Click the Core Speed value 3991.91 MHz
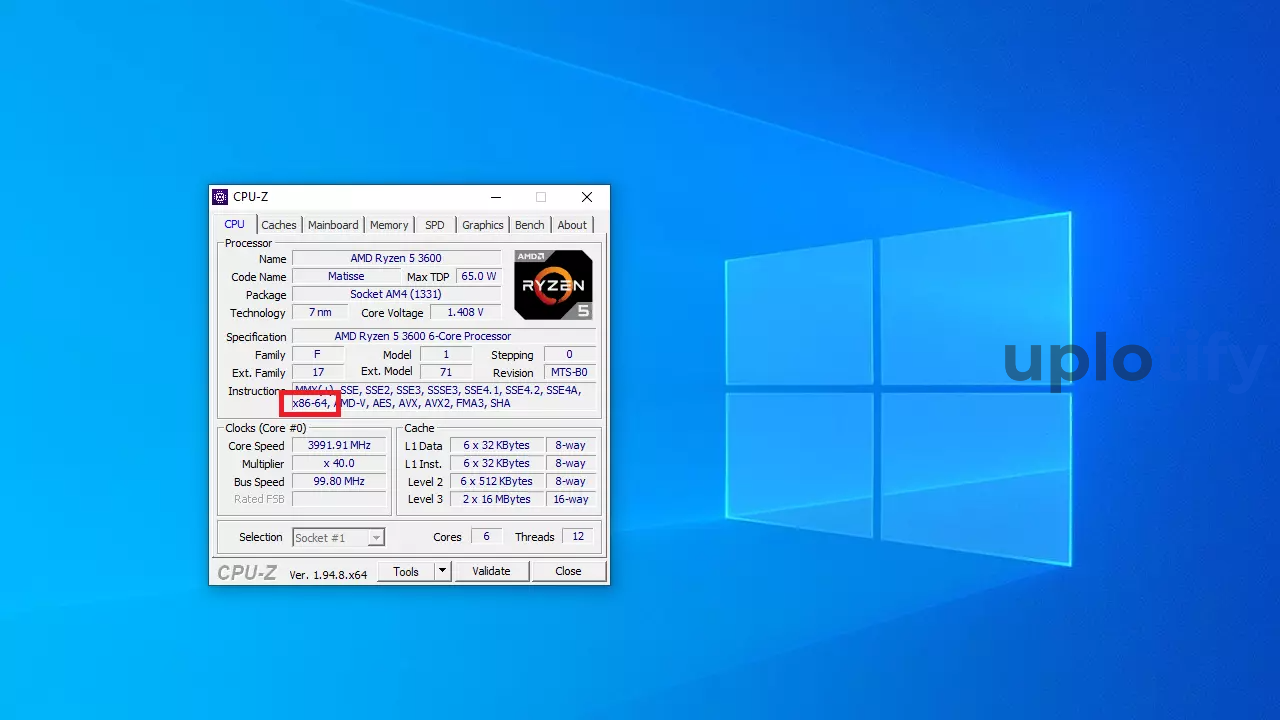 339,445
